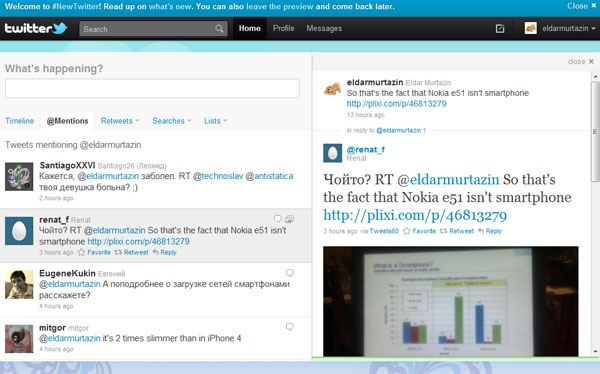Click photo media icon on renat_f tweet
The image size is (600, 374).
pos(290,219)
